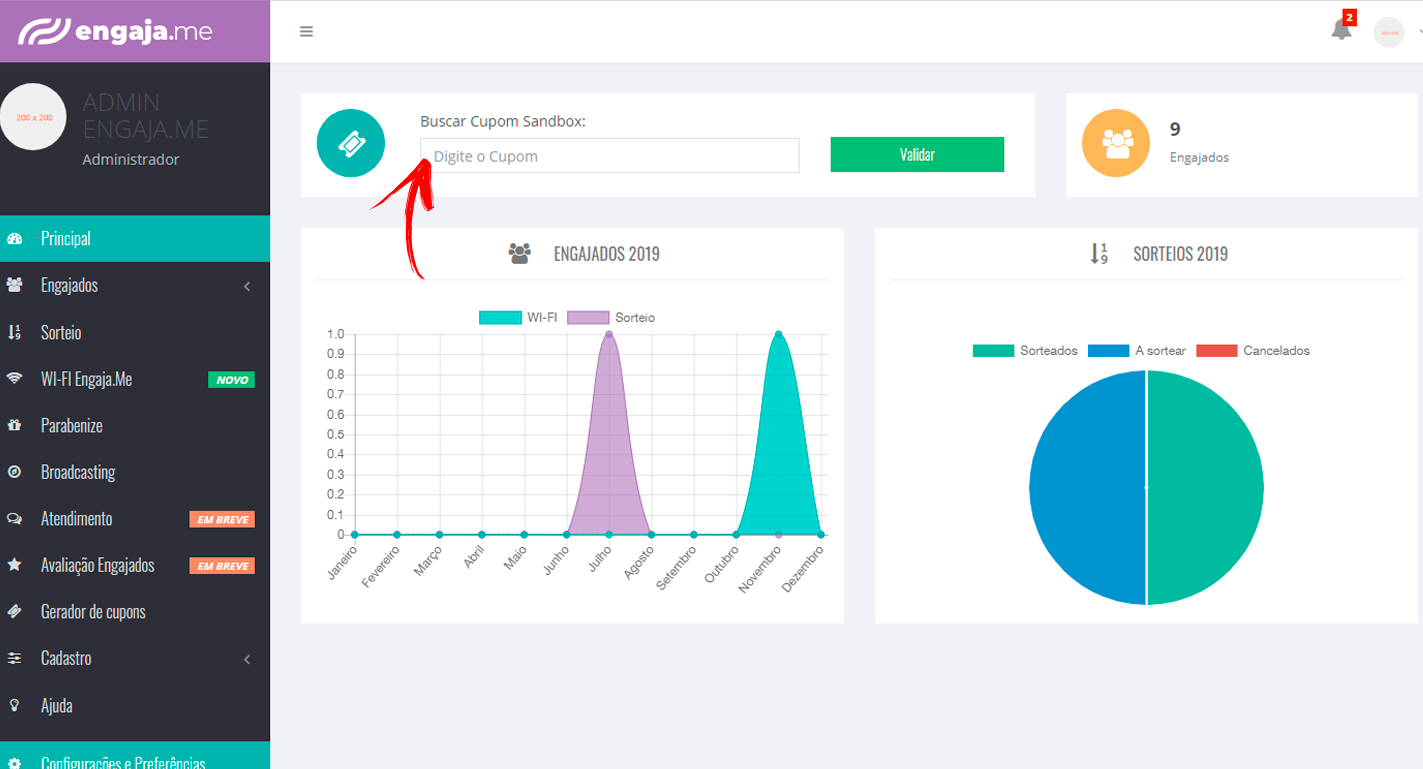Screen dimensions: 1423x769
Task: Click the Dezembro axis label
Action: click(802, 568)
